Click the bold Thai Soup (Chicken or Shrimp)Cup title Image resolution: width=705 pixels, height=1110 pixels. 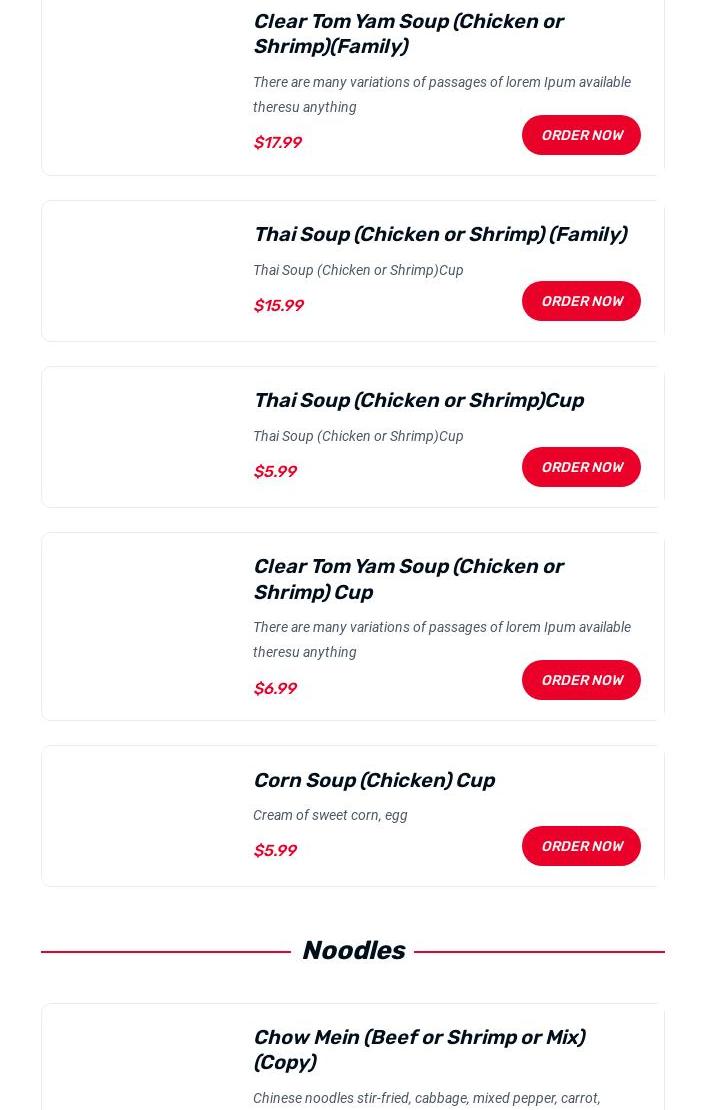point(418,400)
